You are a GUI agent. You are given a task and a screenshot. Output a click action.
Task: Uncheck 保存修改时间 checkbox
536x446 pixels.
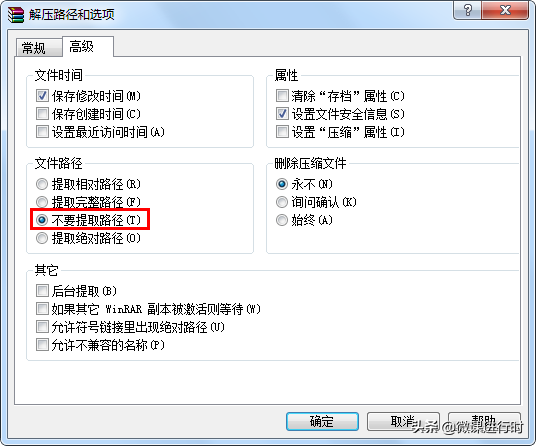pyautogui.click(x=42, y=96)
